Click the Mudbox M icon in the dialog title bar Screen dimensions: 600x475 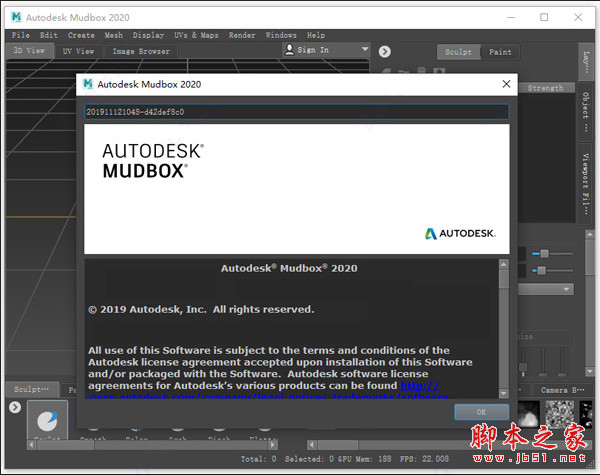[88, 84]
